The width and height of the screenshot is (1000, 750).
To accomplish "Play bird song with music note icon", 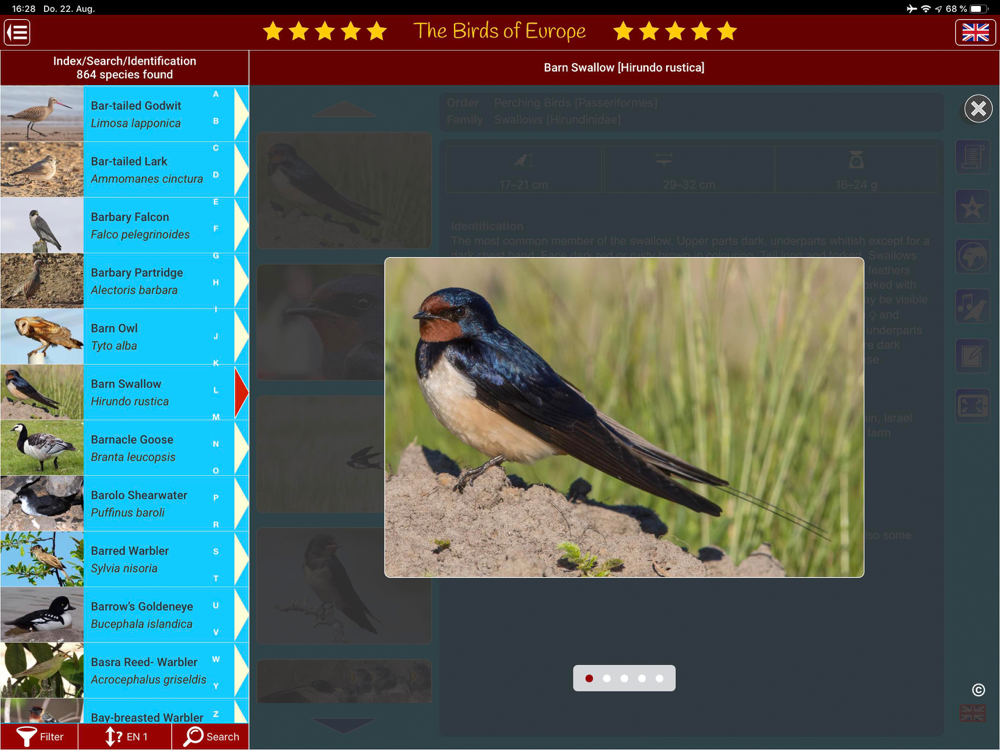I will [972, 306].
